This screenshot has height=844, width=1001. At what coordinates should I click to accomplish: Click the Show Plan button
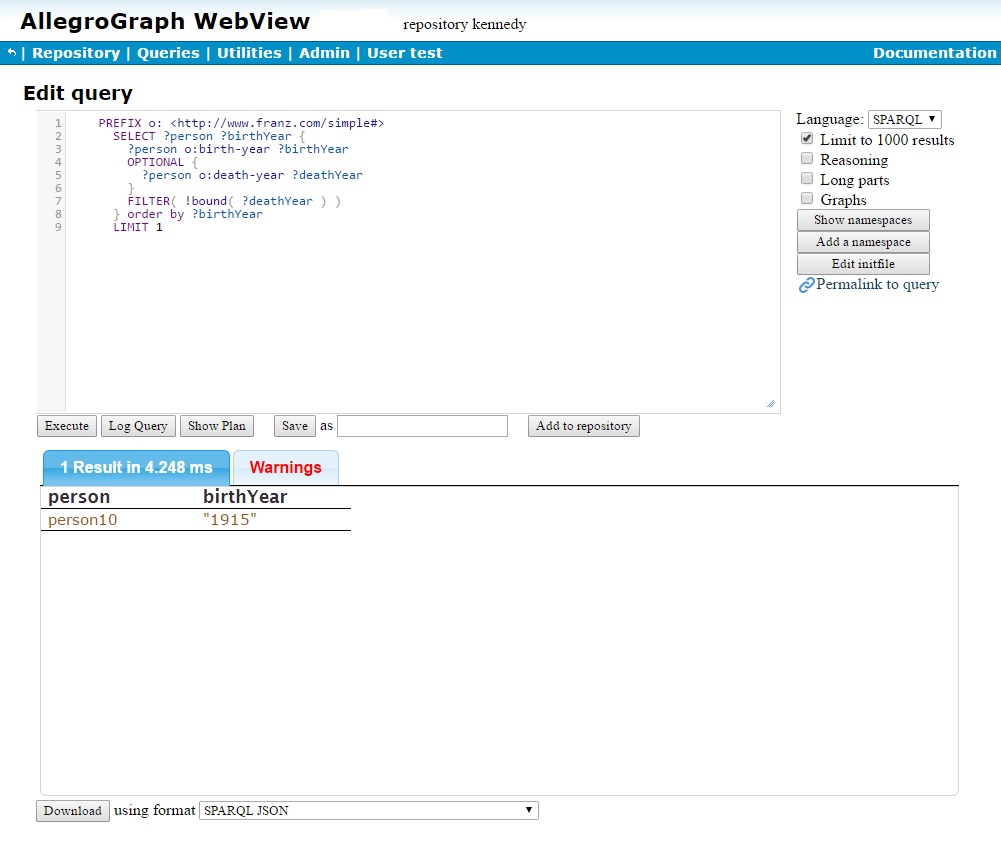(x=217, y=426)
